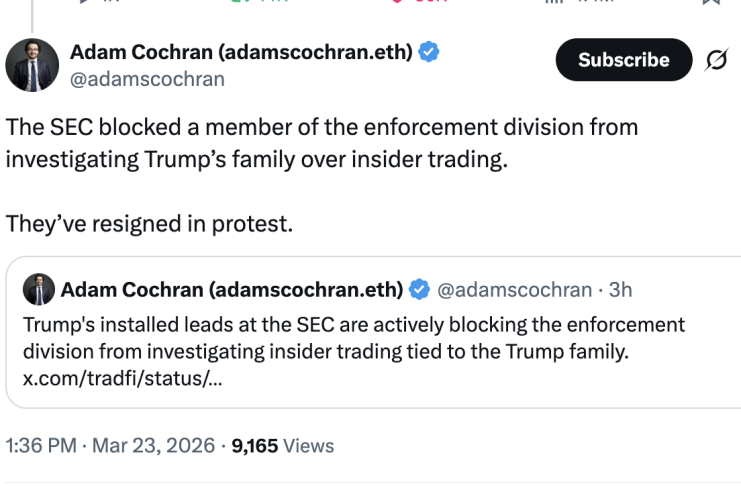Screen dimensions: 741x486
Task: Click the verified badge inside the quoted post
Action: tap(420, 290)
